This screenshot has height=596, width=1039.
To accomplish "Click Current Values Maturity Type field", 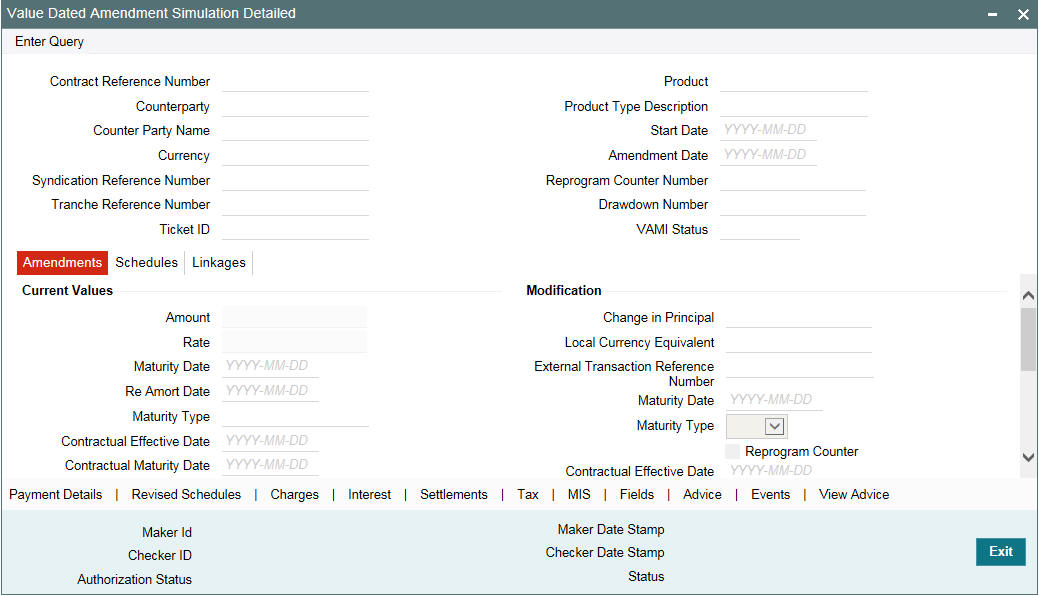I will click(296, 416).
